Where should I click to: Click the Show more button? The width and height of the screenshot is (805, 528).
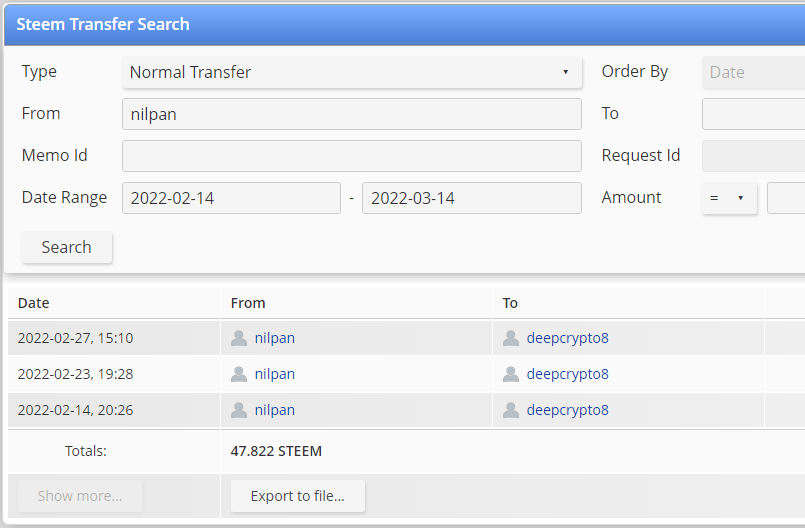tap(80, 496)
